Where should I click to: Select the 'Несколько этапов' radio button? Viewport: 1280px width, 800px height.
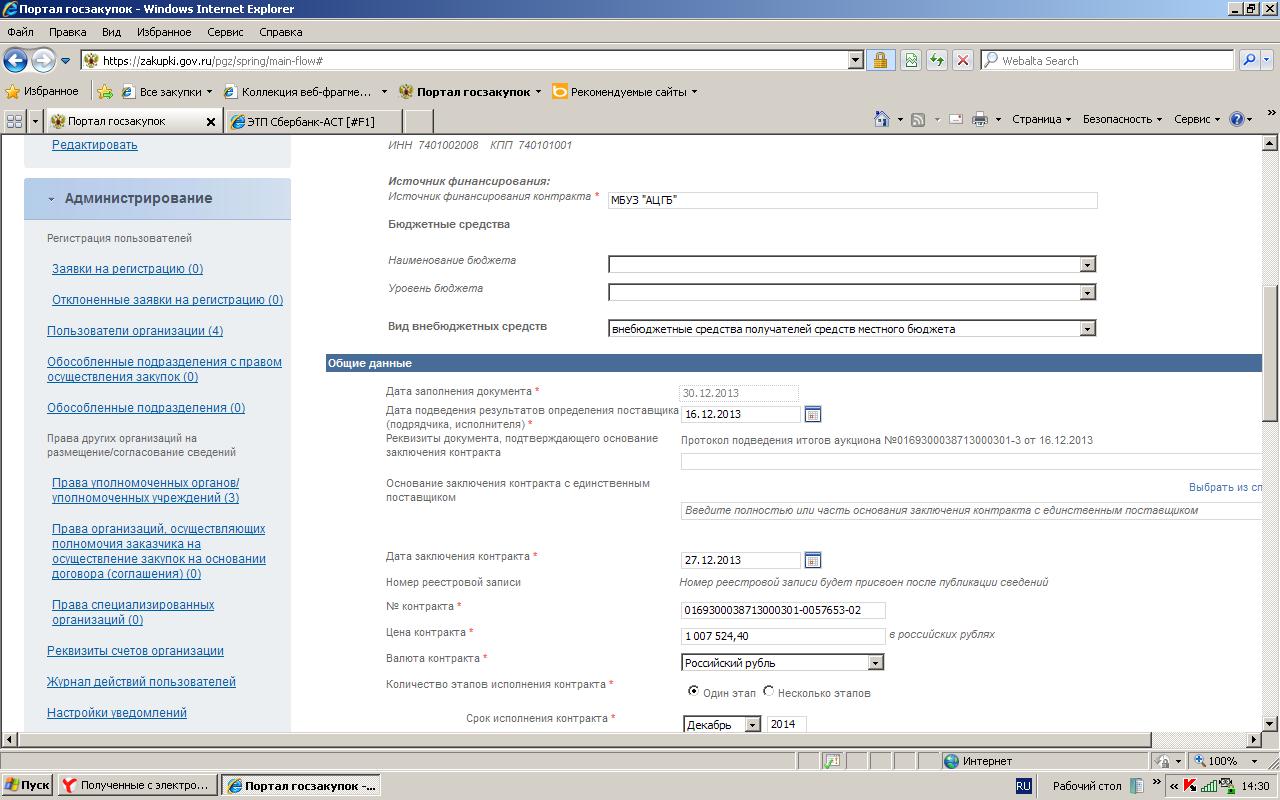[768, 691]
